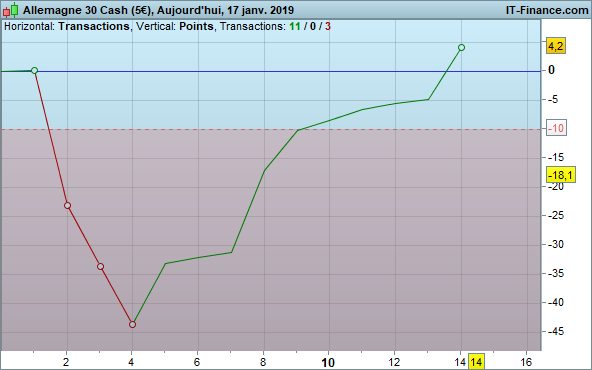Click the candlestick chart icon in the title bar
The height and width of the screenshot is (370, 592).
click(11, 10)
